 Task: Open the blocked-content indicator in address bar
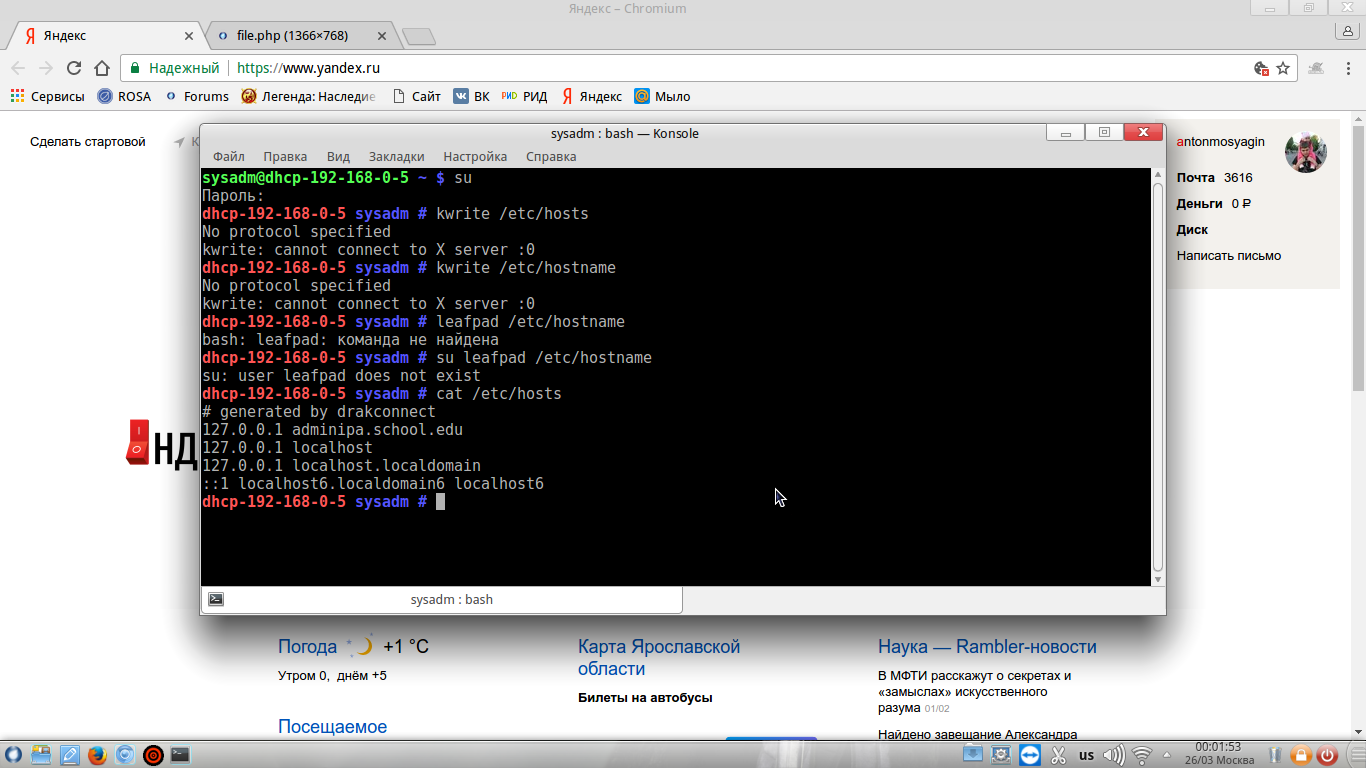[x=1261, y=68]
